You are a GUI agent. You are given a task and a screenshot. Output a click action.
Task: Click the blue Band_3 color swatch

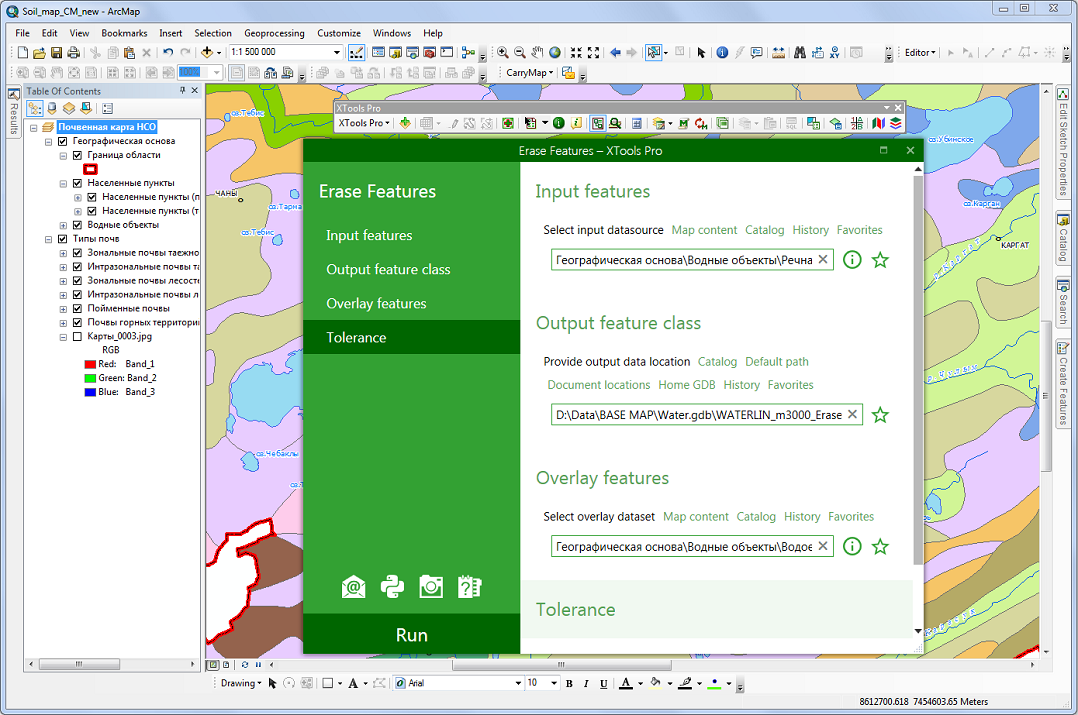coord(89,392)
